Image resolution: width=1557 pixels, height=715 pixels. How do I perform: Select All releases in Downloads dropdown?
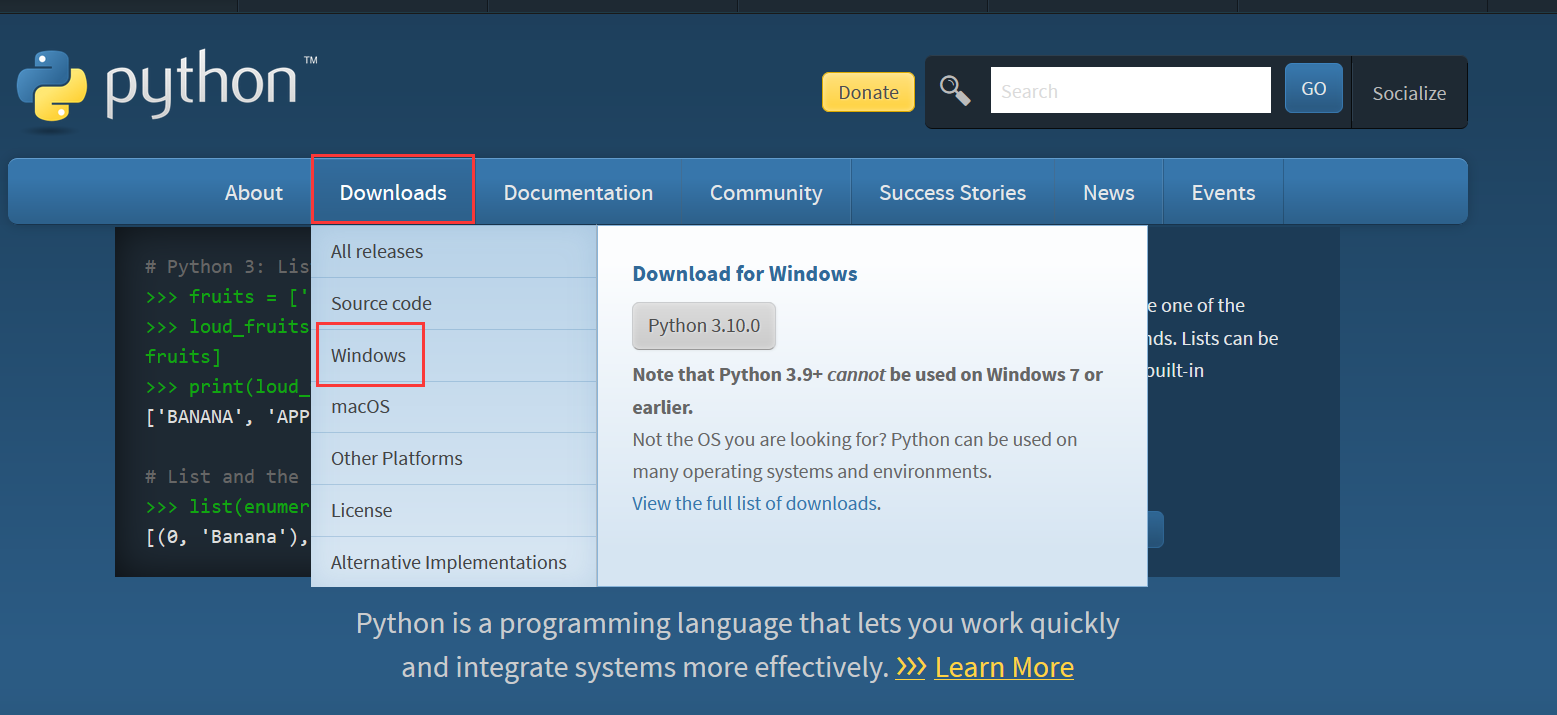[x=454, y=251]
